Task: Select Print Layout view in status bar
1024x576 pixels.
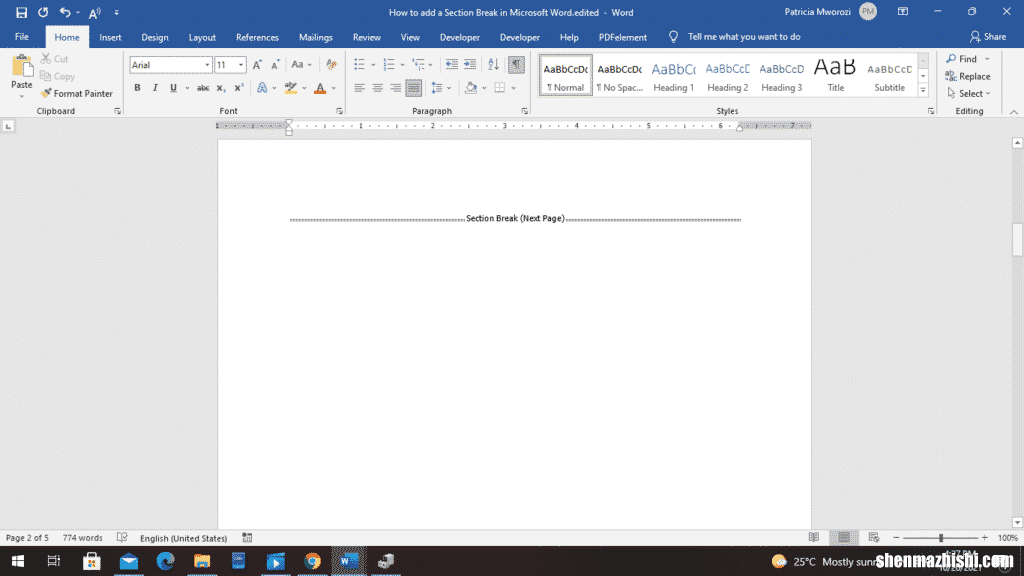Action: coord(844,537)
